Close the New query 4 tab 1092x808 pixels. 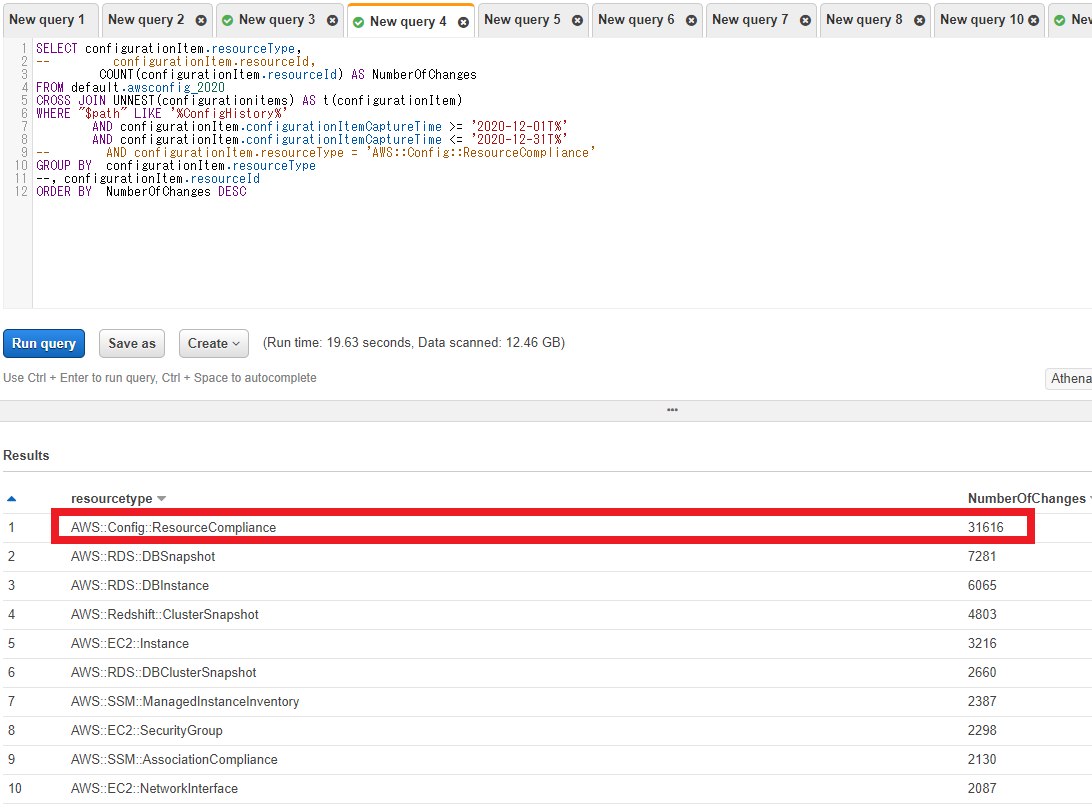[463, 22]
